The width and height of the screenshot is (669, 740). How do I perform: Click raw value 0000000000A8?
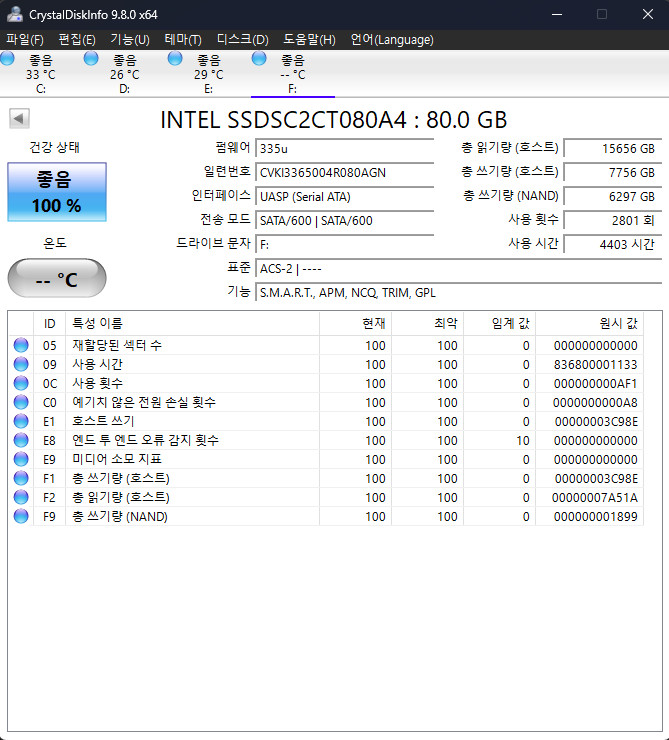pos(595,403)
